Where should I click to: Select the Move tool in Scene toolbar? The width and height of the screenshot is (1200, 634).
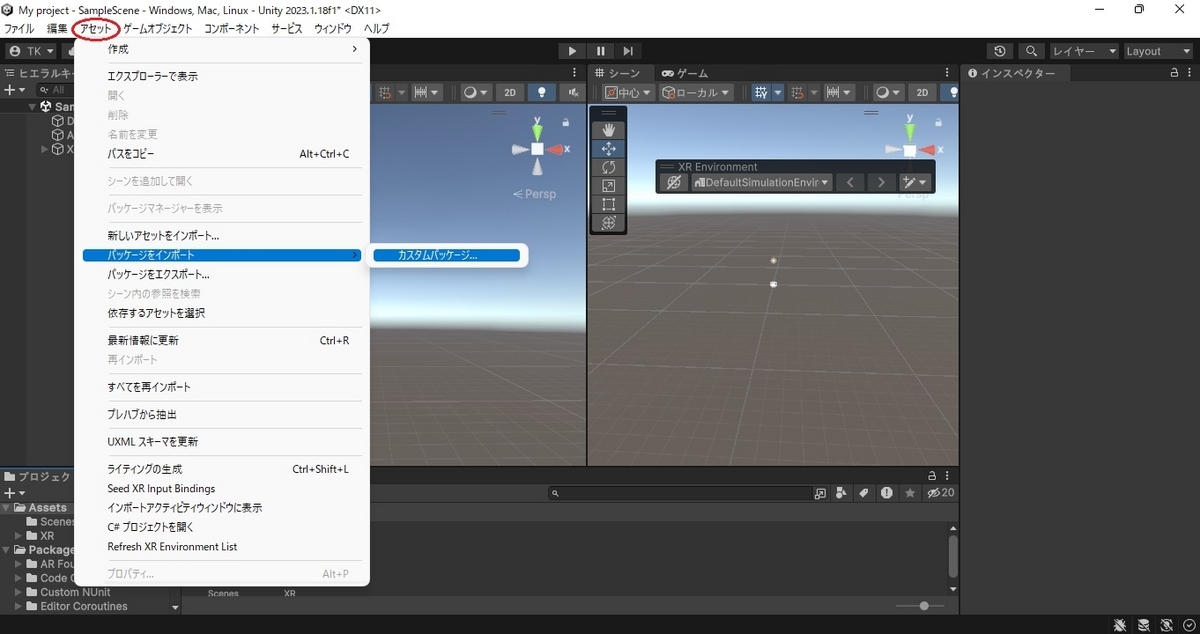coord(609,148)
